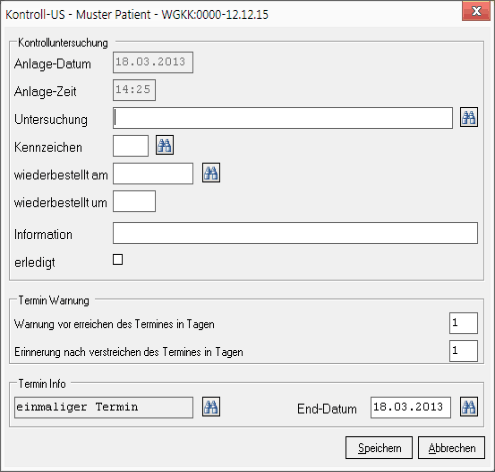Viewport: 495px width, 472px height.
Task: Edit the Warnung vor erreichen days field
Action: pyautogui.click(x=463, y=323)
